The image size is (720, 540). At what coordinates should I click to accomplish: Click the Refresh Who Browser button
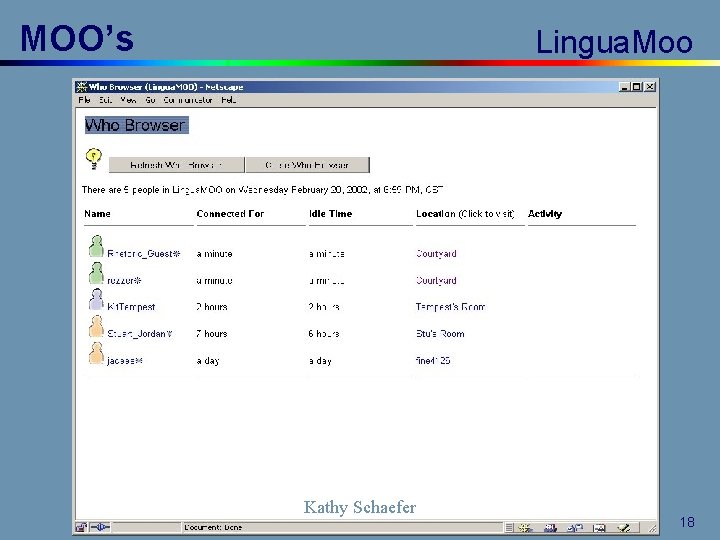(176, 165)
